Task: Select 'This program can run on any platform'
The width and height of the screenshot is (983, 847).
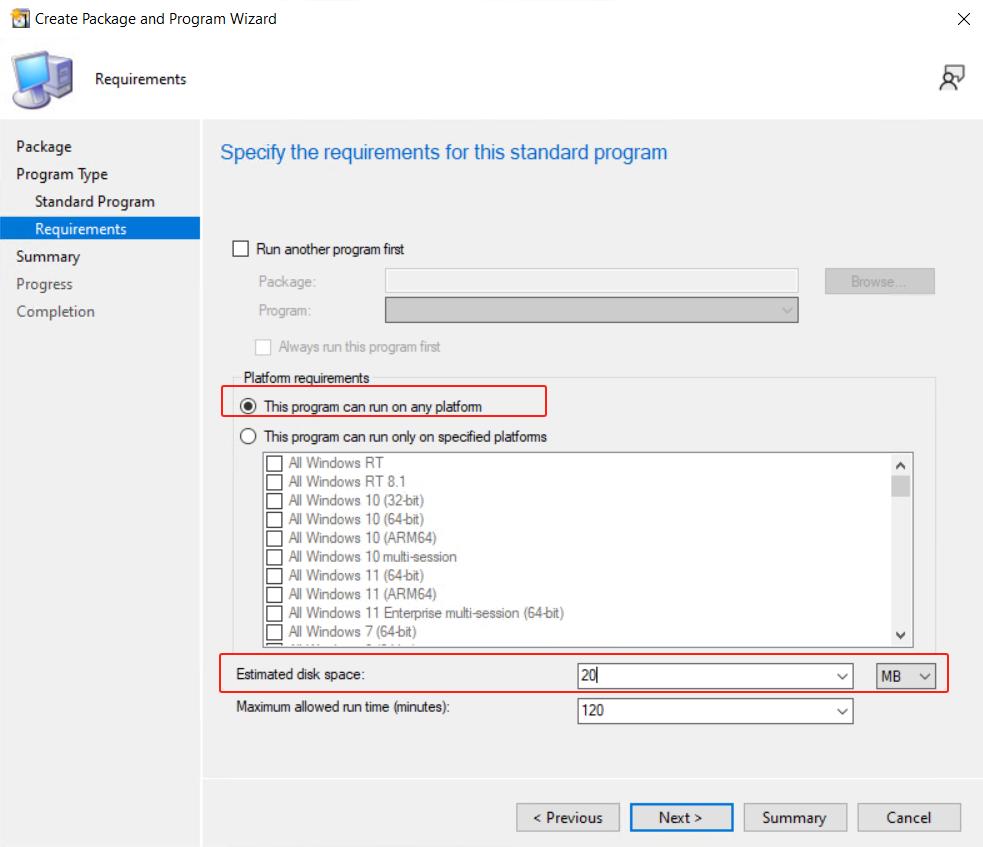Action: (x=249, y=407)
